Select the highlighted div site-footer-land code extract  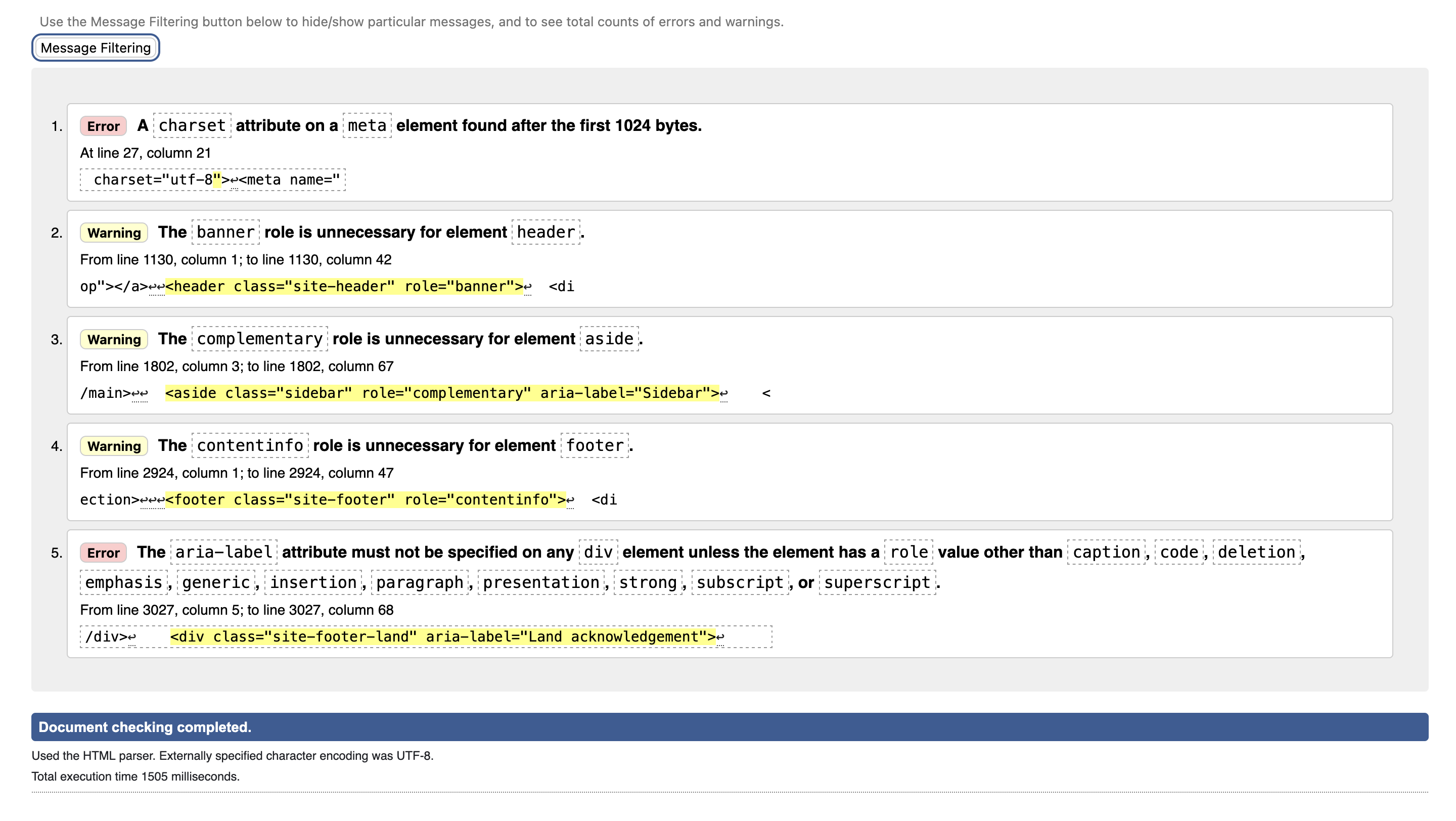[442, 637]
